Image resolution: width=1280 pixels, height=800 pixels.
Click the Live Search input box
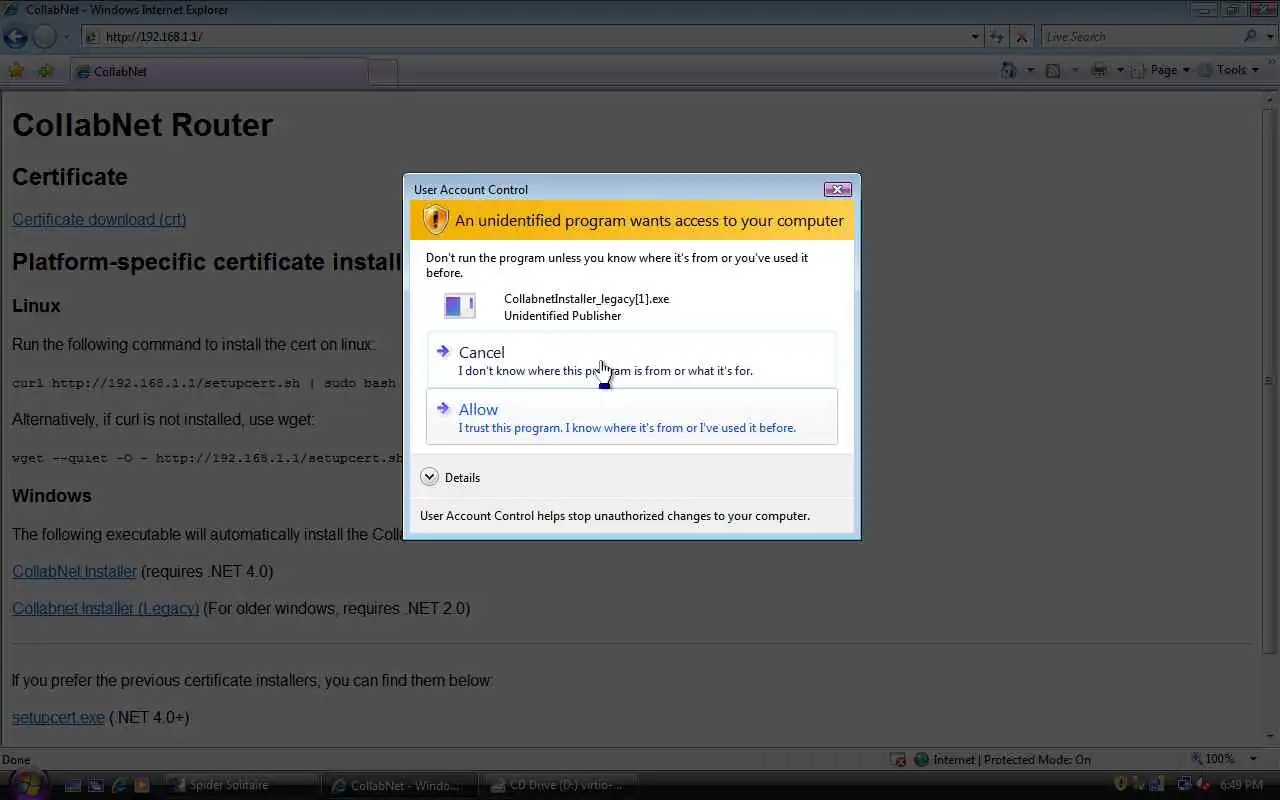point(1141,37)
